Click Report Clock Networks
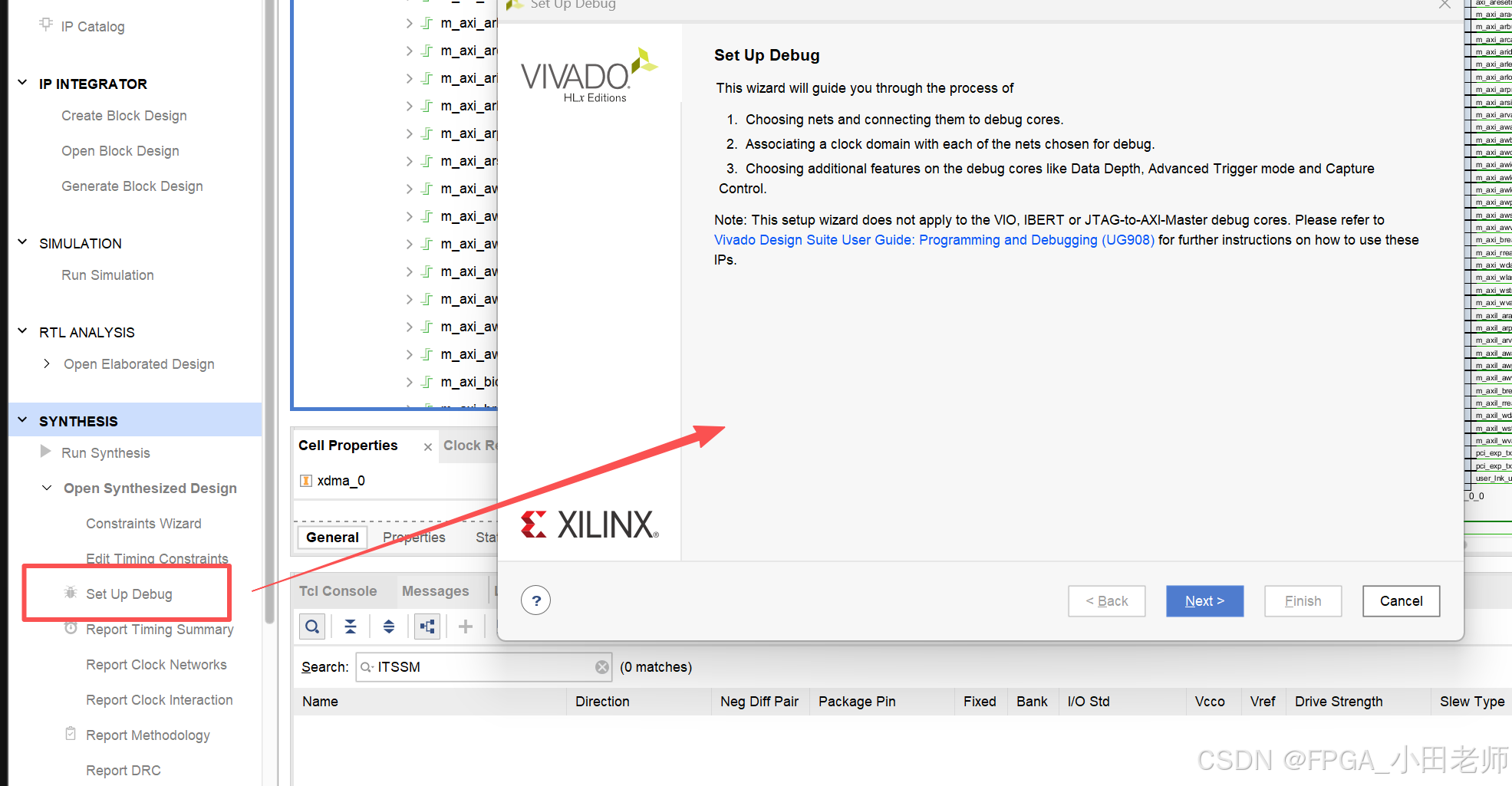Image resolution: width=1512 pixels, height=786 pixels. tap(156, 665)
